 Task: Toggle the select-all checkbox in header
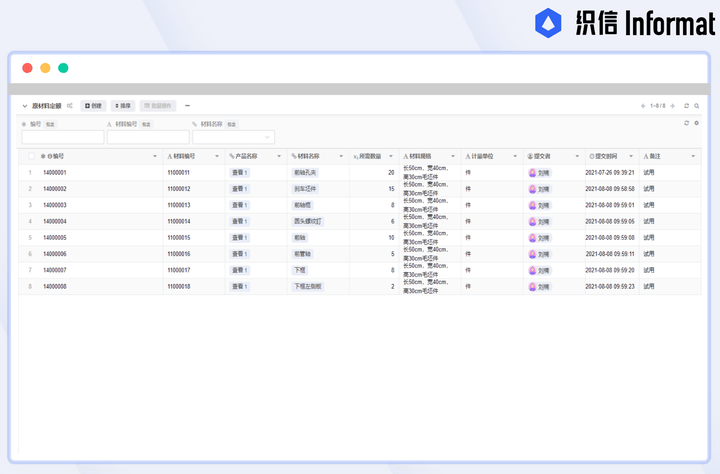(x=31, y=156)
